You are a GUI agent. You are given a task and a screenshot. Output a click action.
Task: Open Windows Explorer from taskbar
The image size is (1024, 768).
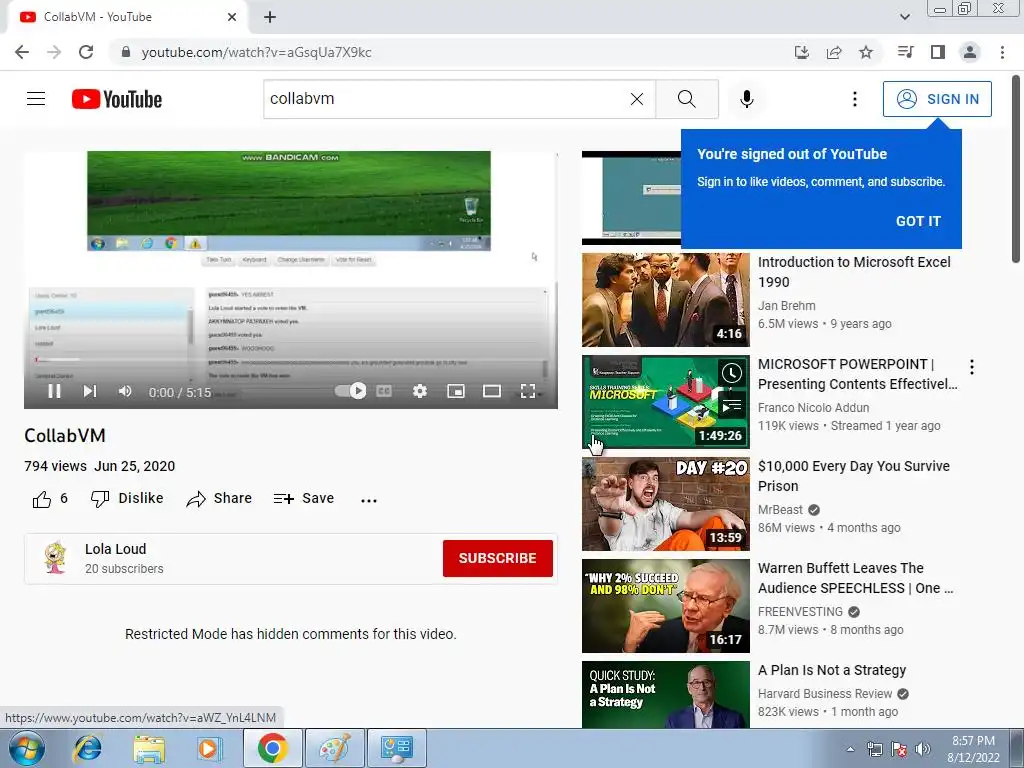click(x=149, y=748)
